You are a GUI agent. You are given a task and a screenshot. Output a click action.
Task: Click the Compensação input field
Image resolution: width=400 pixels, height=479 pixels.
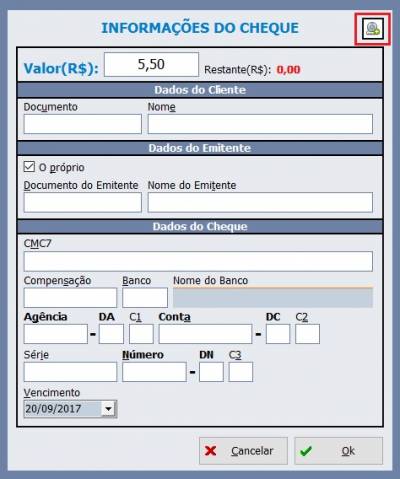[70, 298]
